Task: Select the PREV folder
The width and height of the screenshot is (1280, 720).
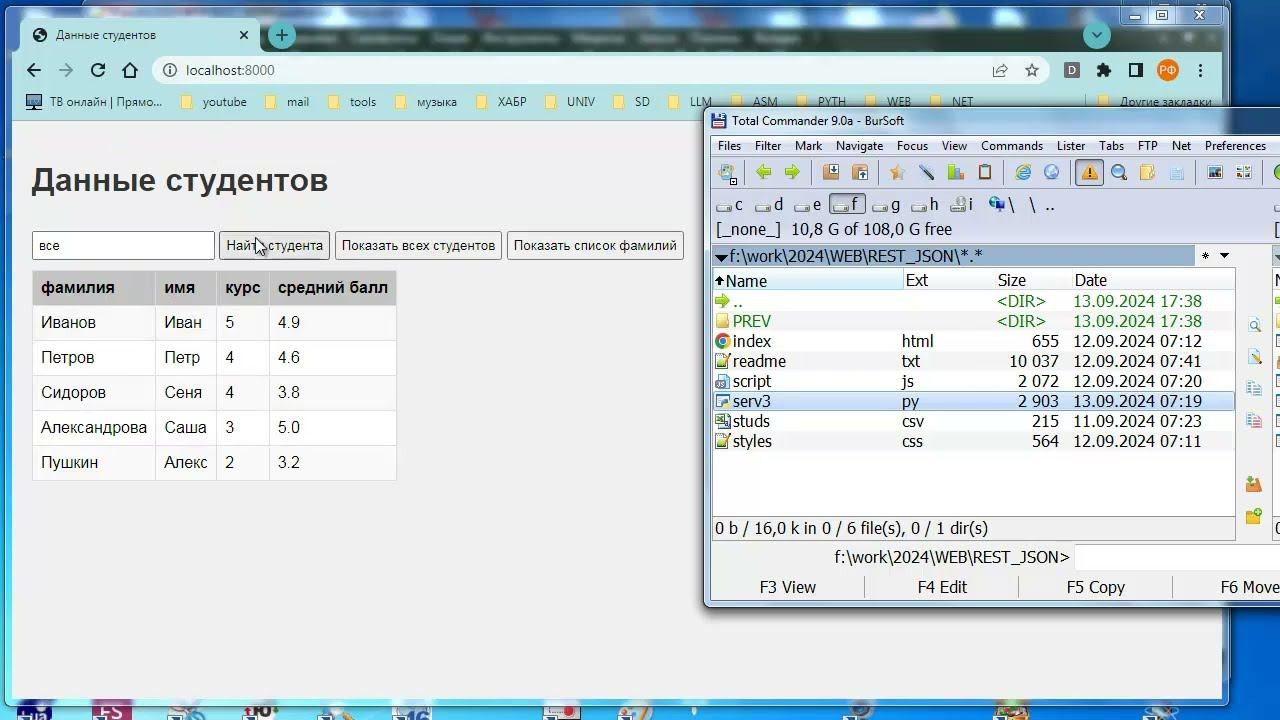Action: pyautogui.click(x=974, y=321)
